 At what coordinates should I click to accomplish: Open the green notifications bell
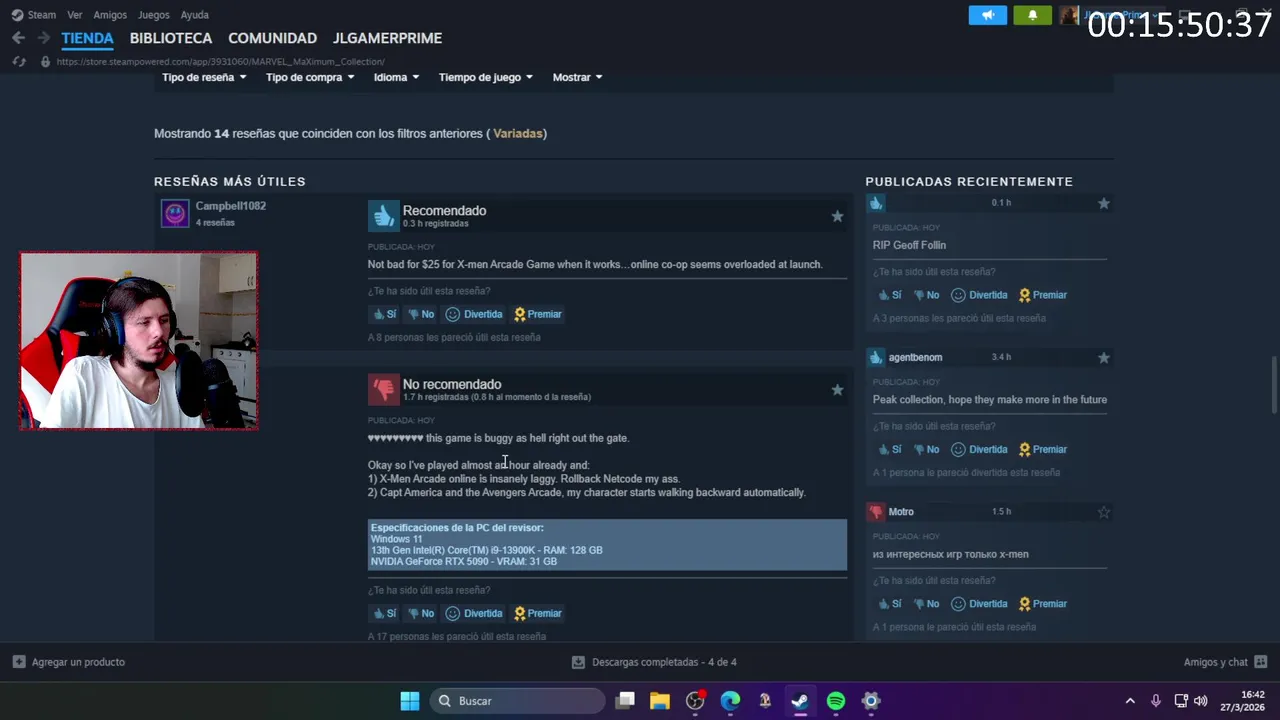click(x=1033, y=15)
